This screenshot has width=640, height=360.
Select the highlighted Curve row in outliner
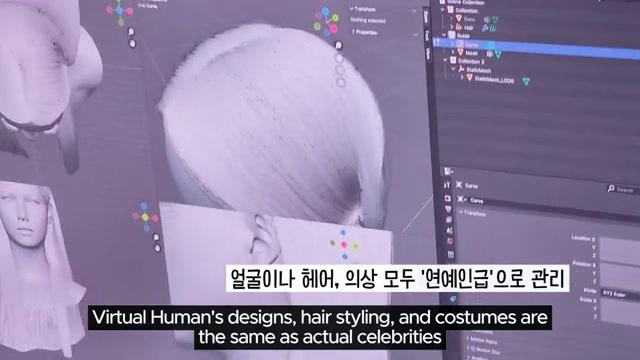(x=536, y=48)
